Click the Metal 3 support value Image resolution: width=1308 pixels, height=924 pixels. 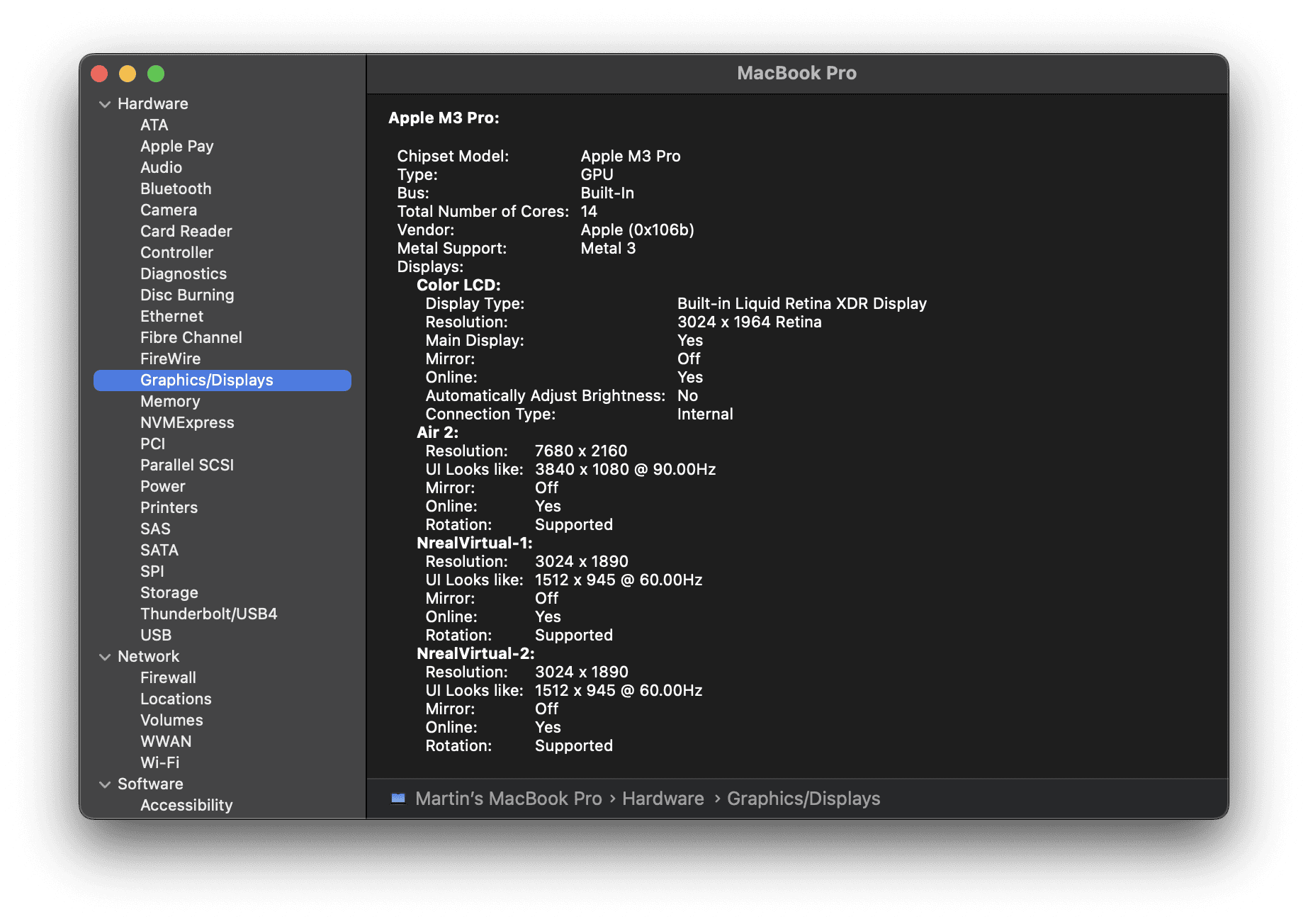tap(608, 248)
